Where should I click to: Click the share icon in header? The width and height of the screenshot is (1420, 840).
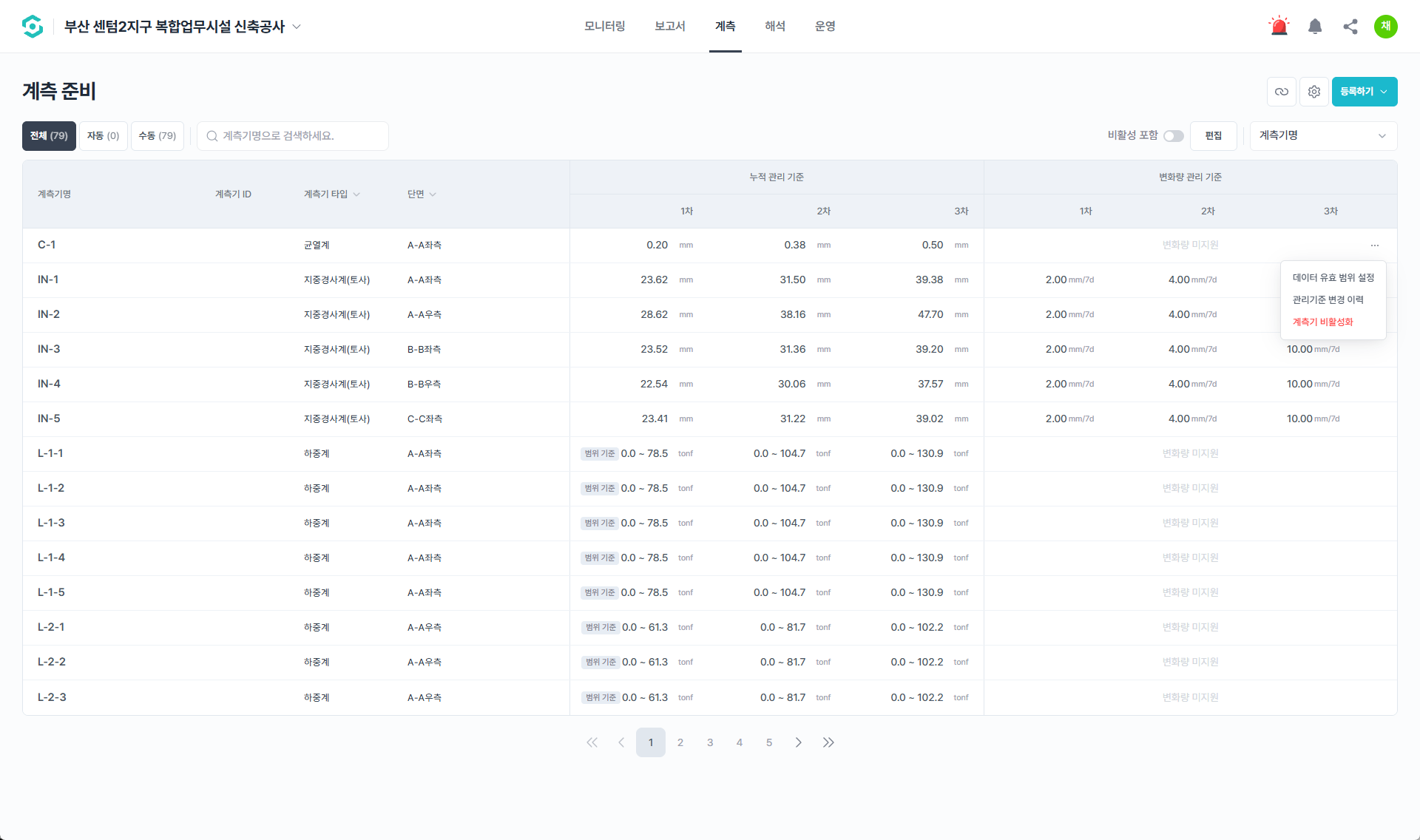[x=1350, y=27]
